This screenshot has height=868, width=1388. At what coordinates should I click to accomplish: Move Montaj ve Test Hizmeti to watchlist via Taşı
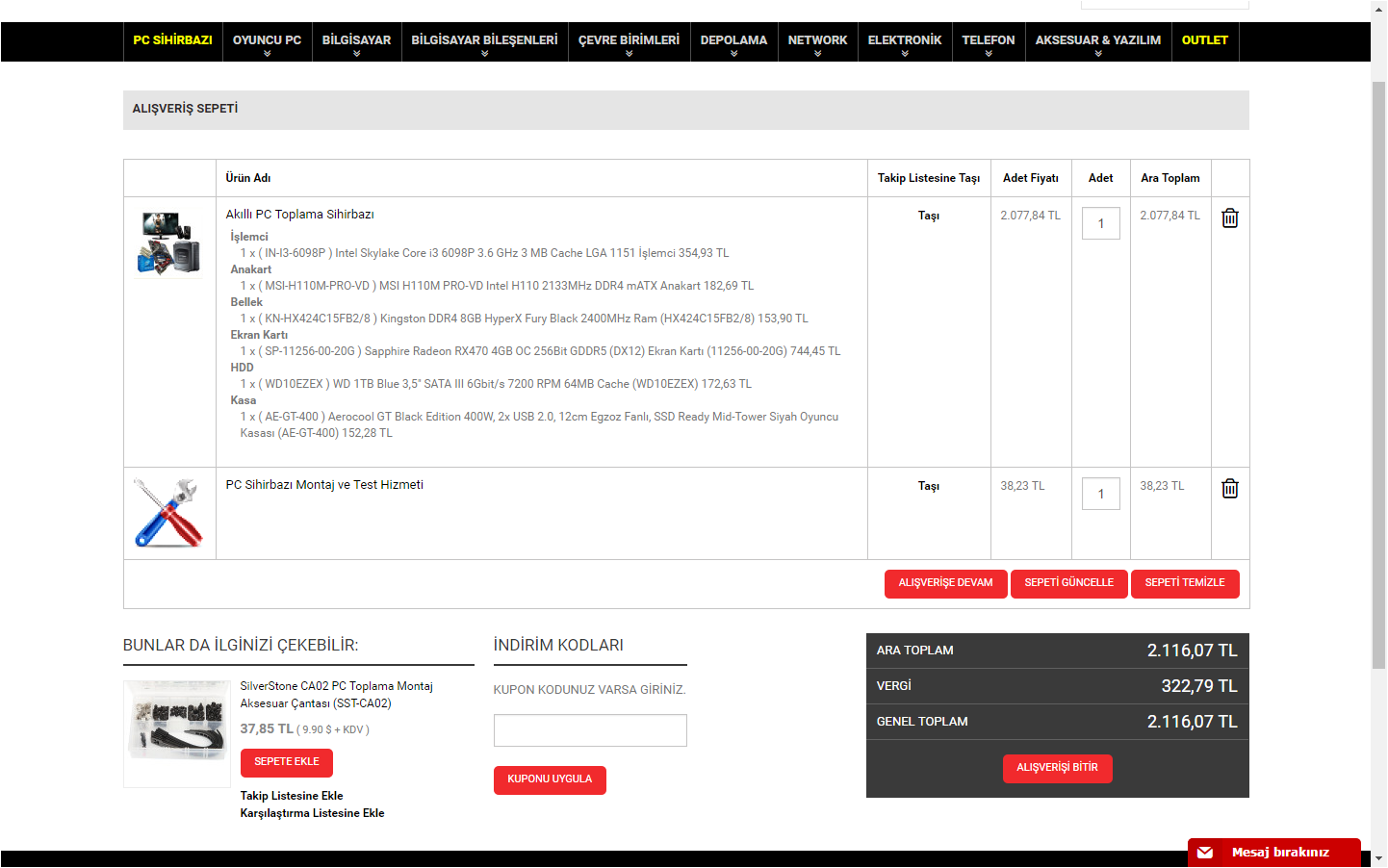point(929,486)
